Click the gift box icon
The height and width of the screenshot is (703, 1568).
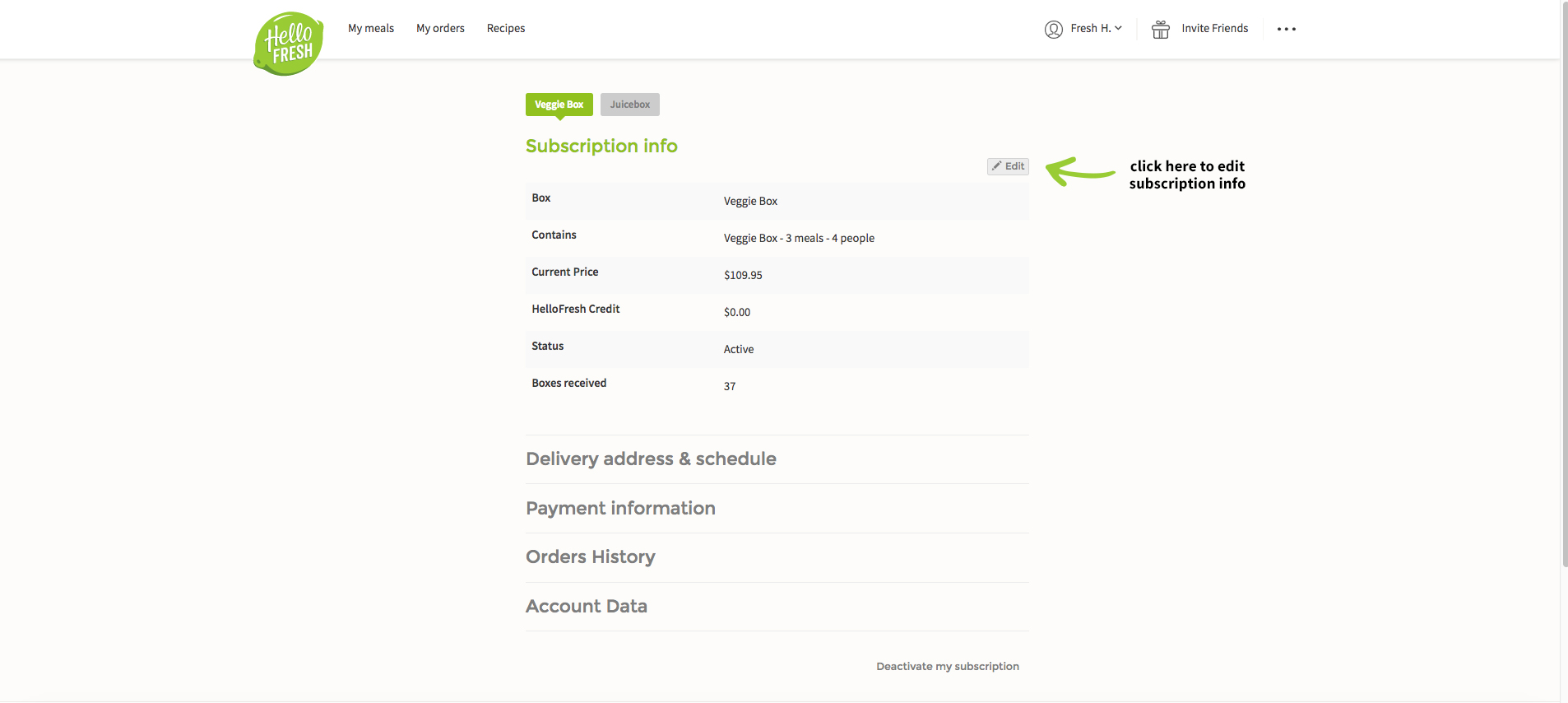point(1161,30)
